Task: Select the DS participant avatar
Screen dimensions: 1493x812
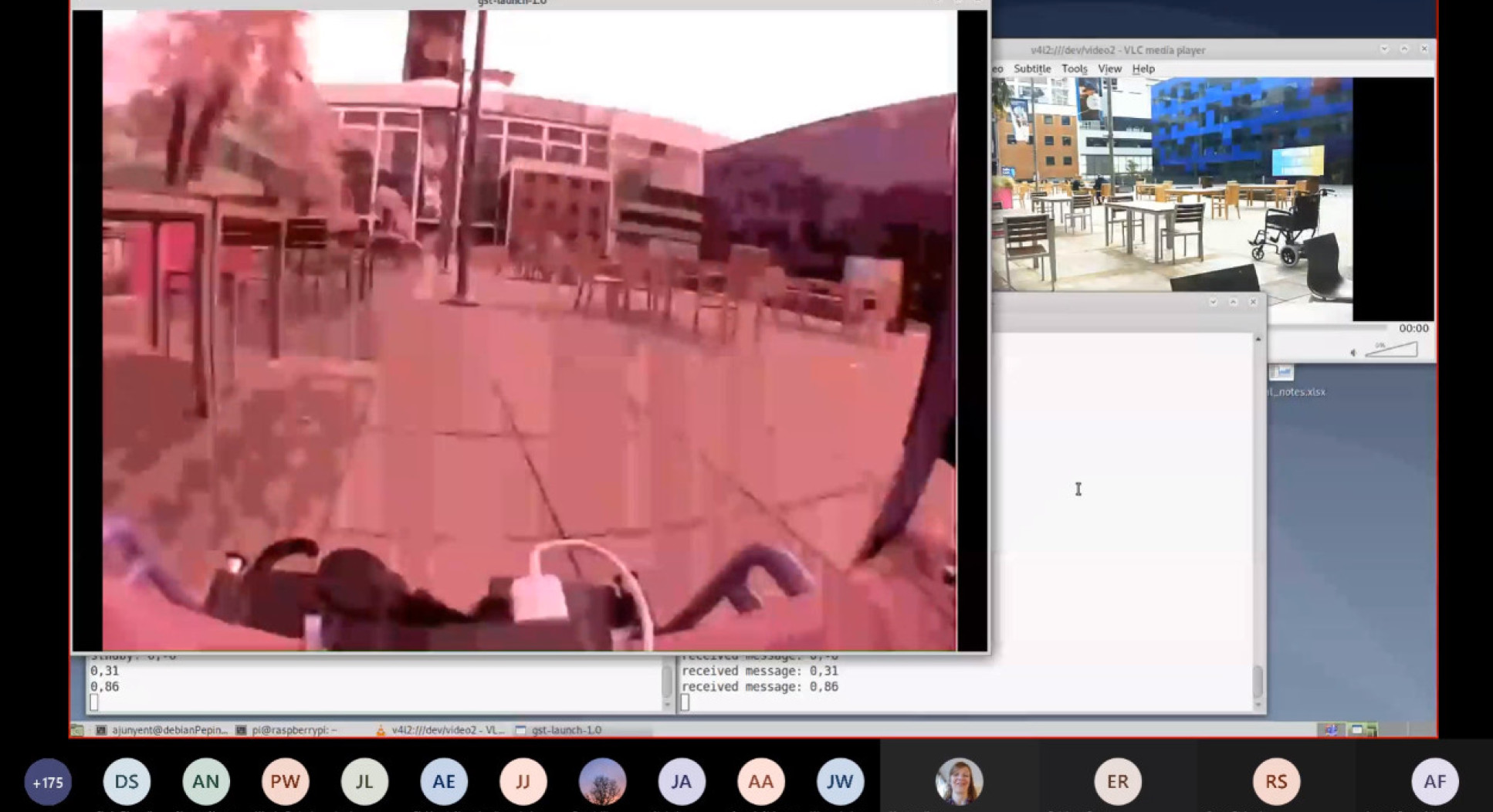Action: (127, 782)
